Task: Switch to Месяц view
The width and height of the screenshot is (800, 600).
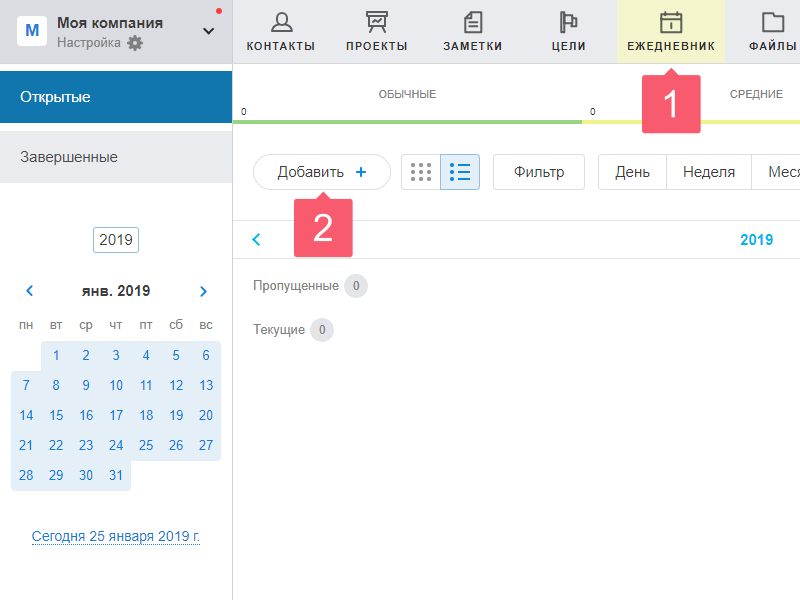Action: (777, 172)
